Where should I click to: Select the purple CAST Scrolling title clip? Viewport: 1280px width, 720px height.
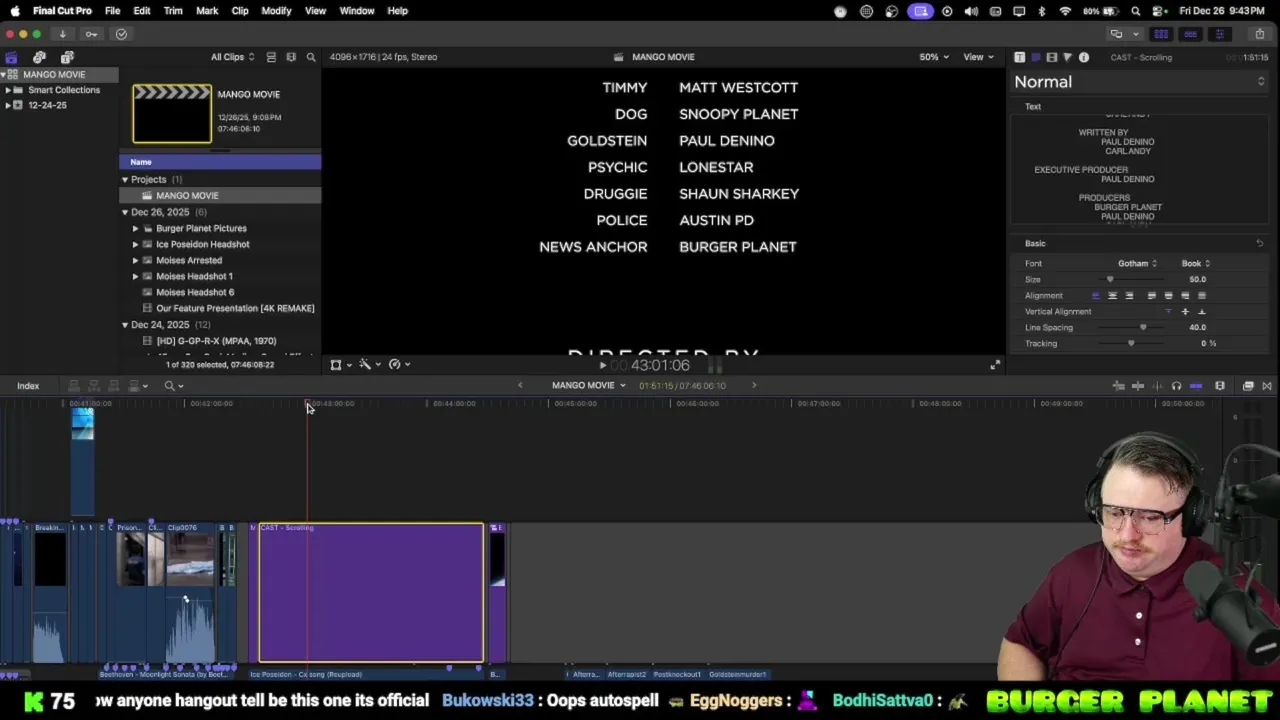point(371,592)
